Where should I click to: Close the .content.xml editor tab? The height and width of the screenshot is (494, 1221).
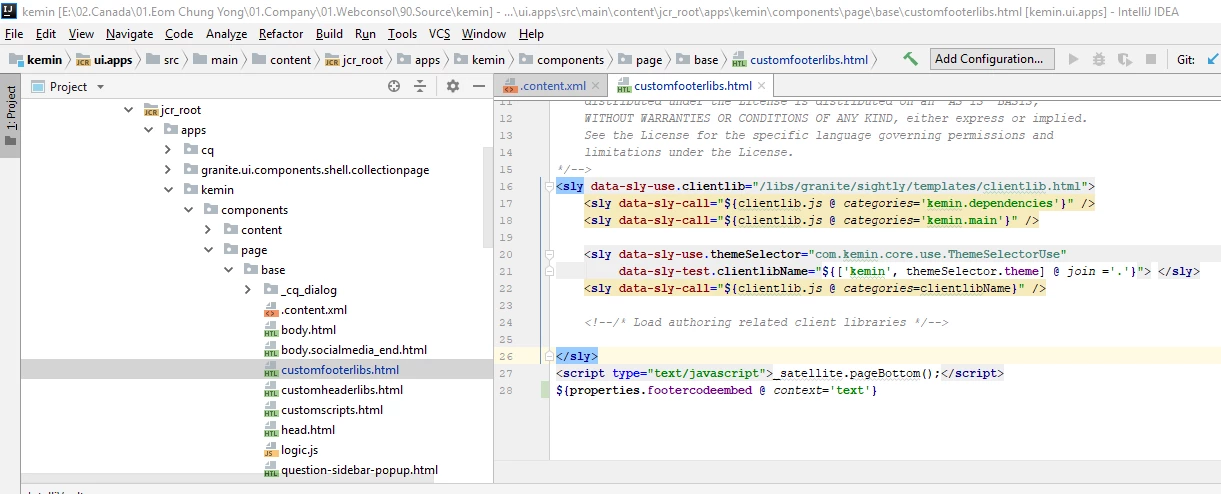(x=596, y=86)
